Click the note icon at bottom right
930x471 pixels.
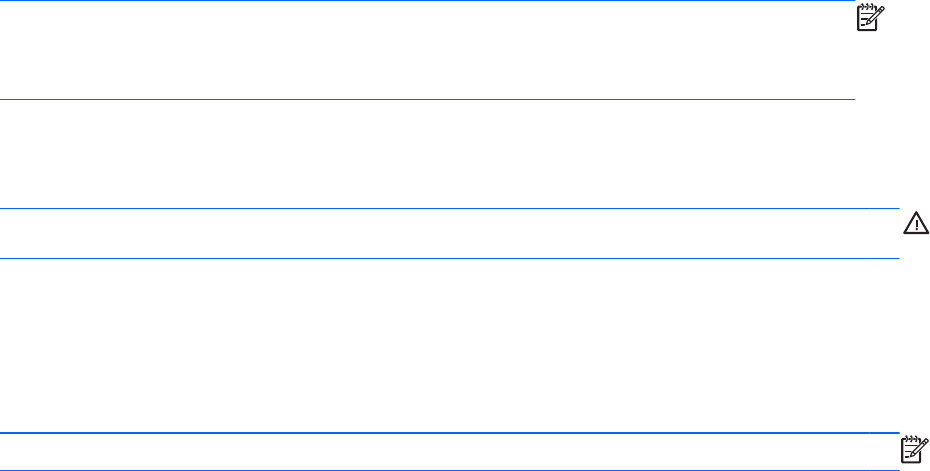[x=911, y=449]
